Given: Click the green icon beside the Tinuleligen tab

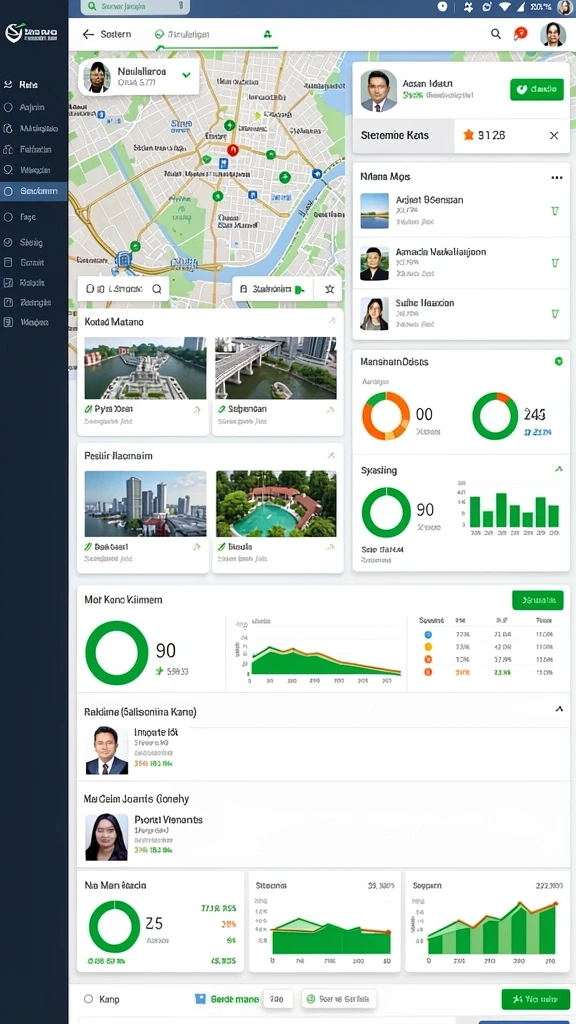Looking at the screenshot, I should pos(159,34).
